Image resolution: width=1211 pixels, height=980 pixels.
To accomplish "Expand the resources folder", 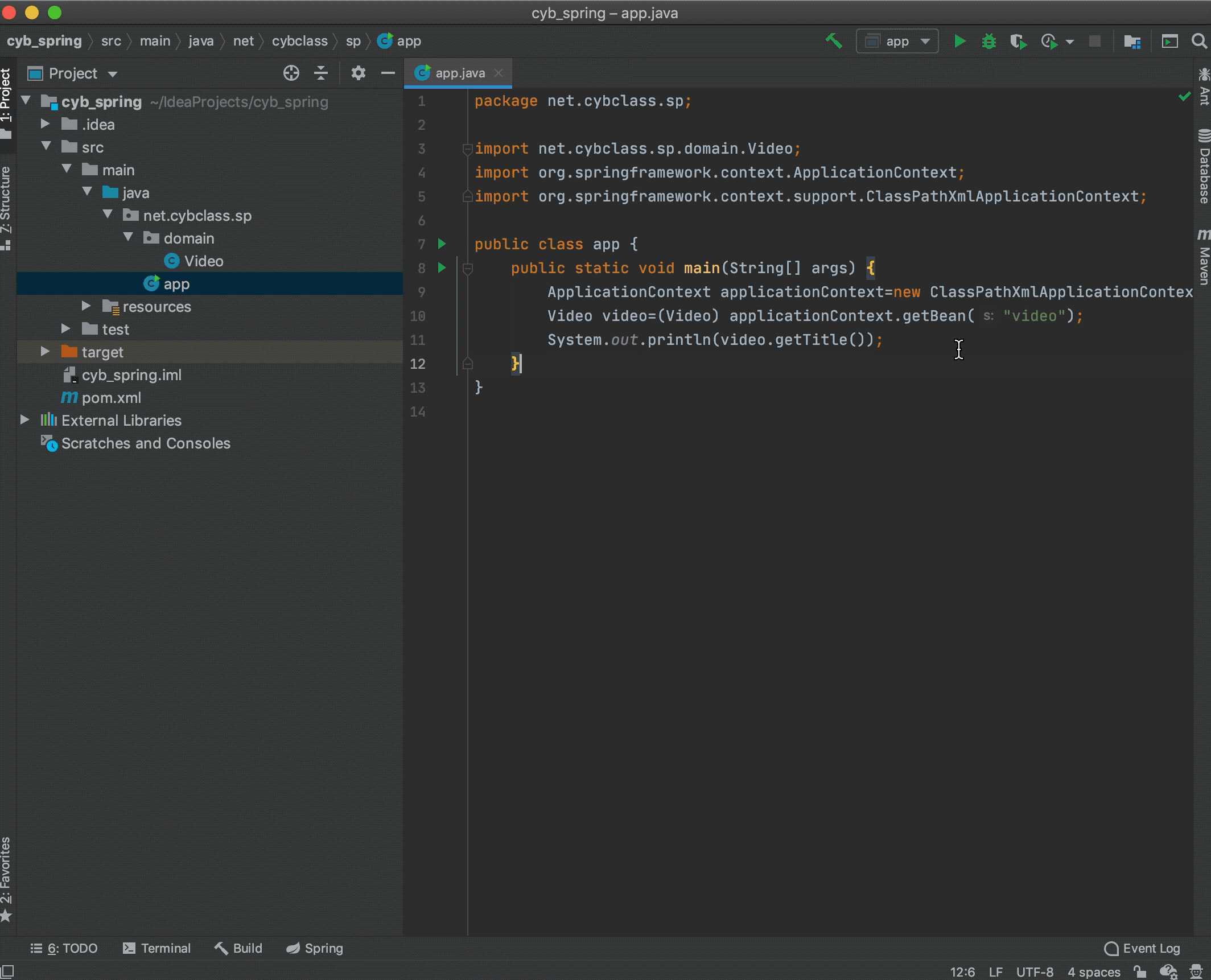I will [x=86, y=306].
